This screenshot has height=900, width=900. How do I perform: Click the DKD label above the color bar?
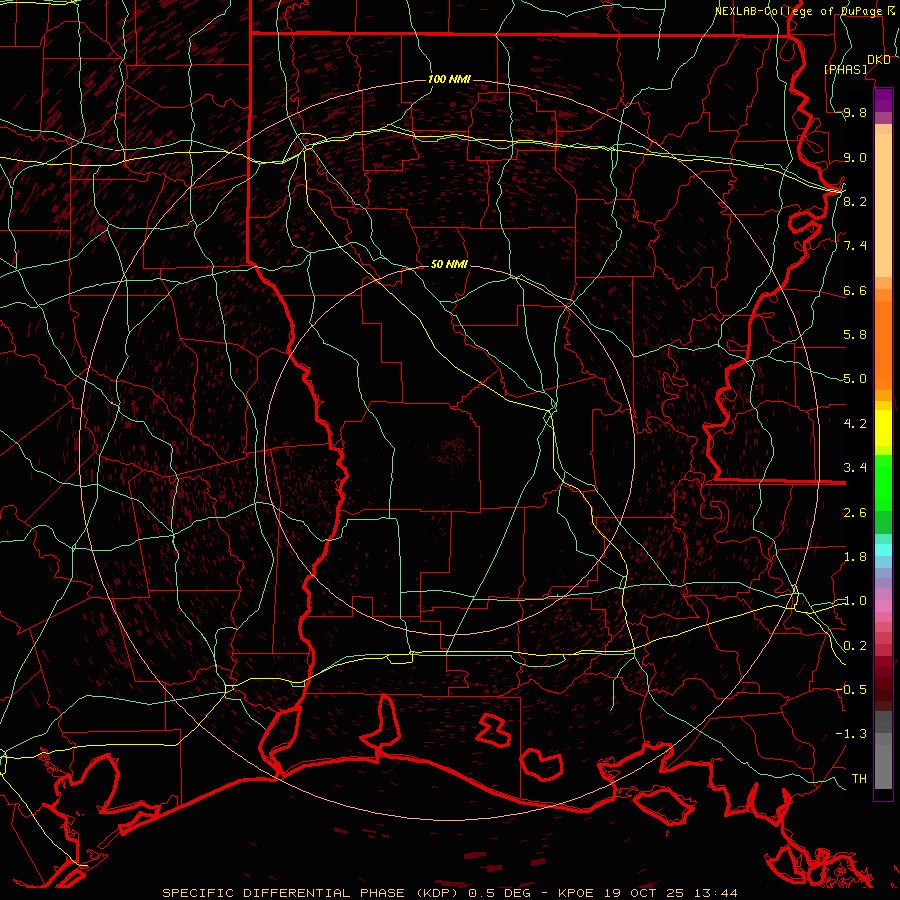tap(879, 60)
